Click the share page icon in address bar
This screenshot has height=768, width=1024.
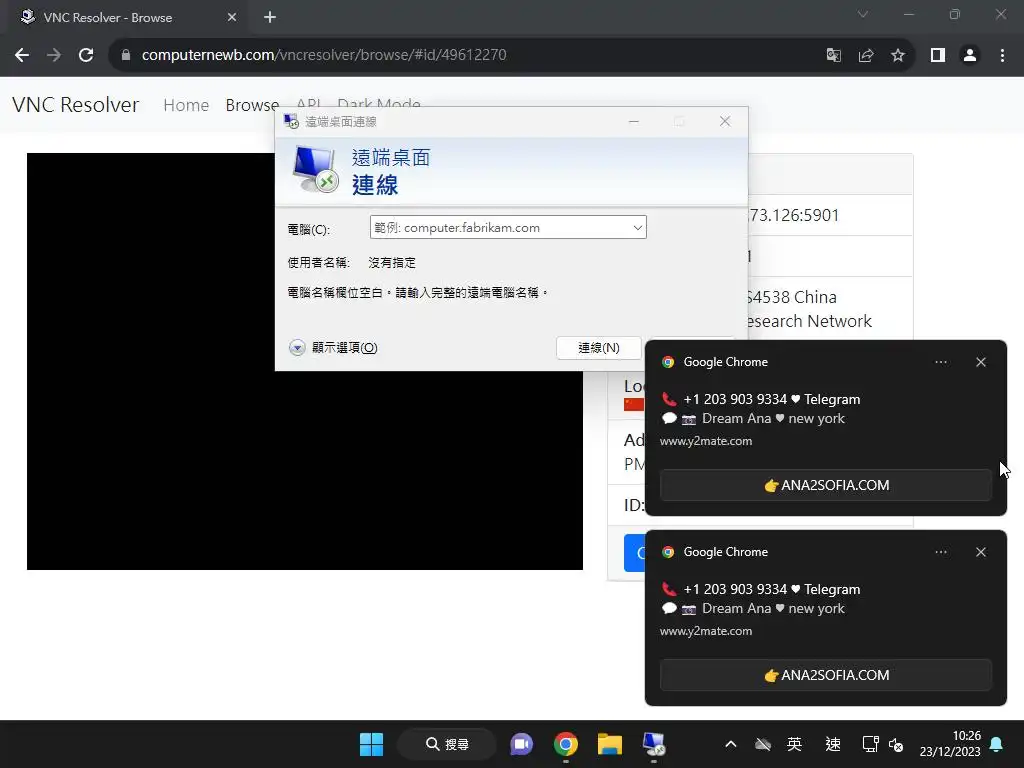coord(866,56)
